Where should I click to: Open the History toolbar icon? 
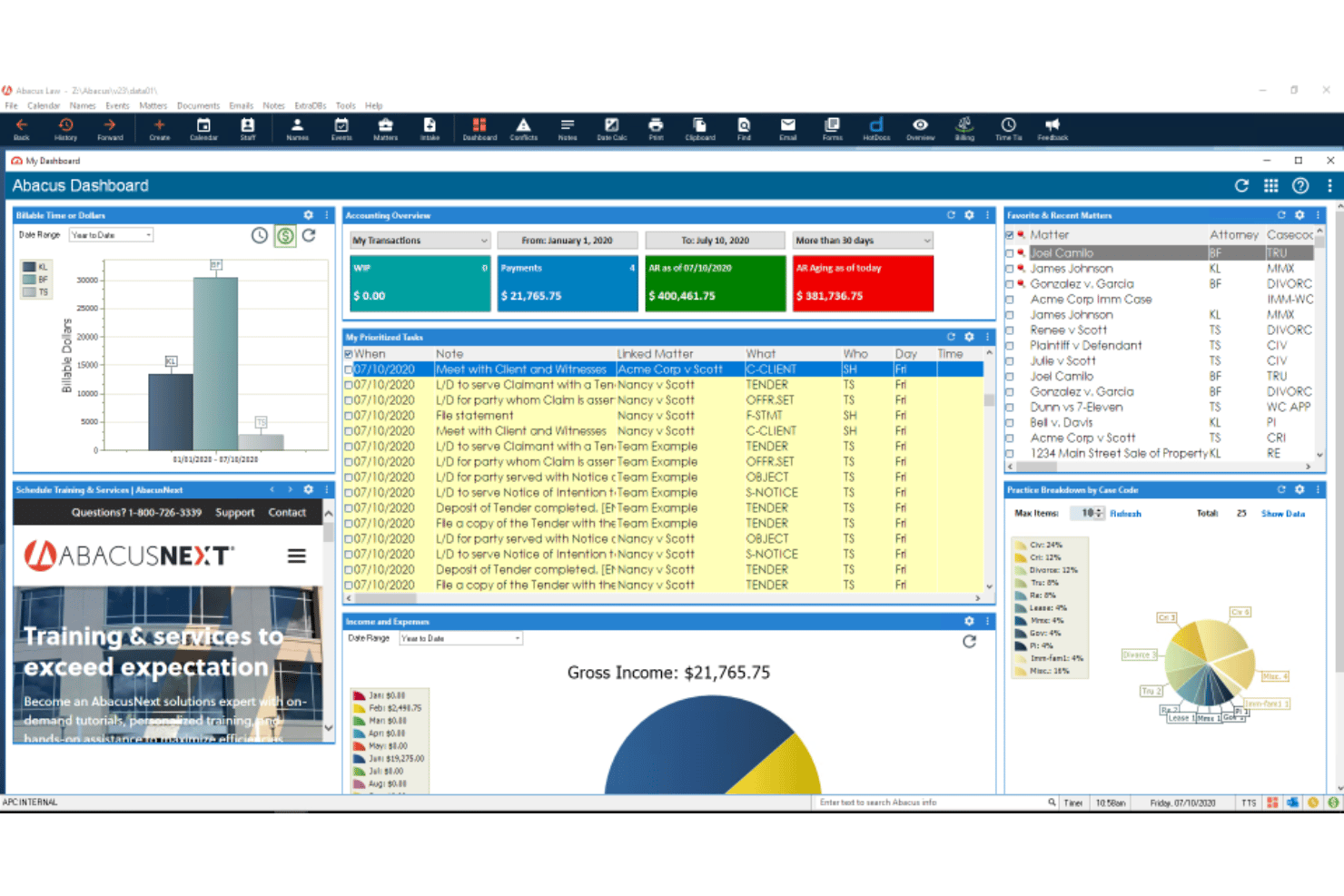pos(65,129)
